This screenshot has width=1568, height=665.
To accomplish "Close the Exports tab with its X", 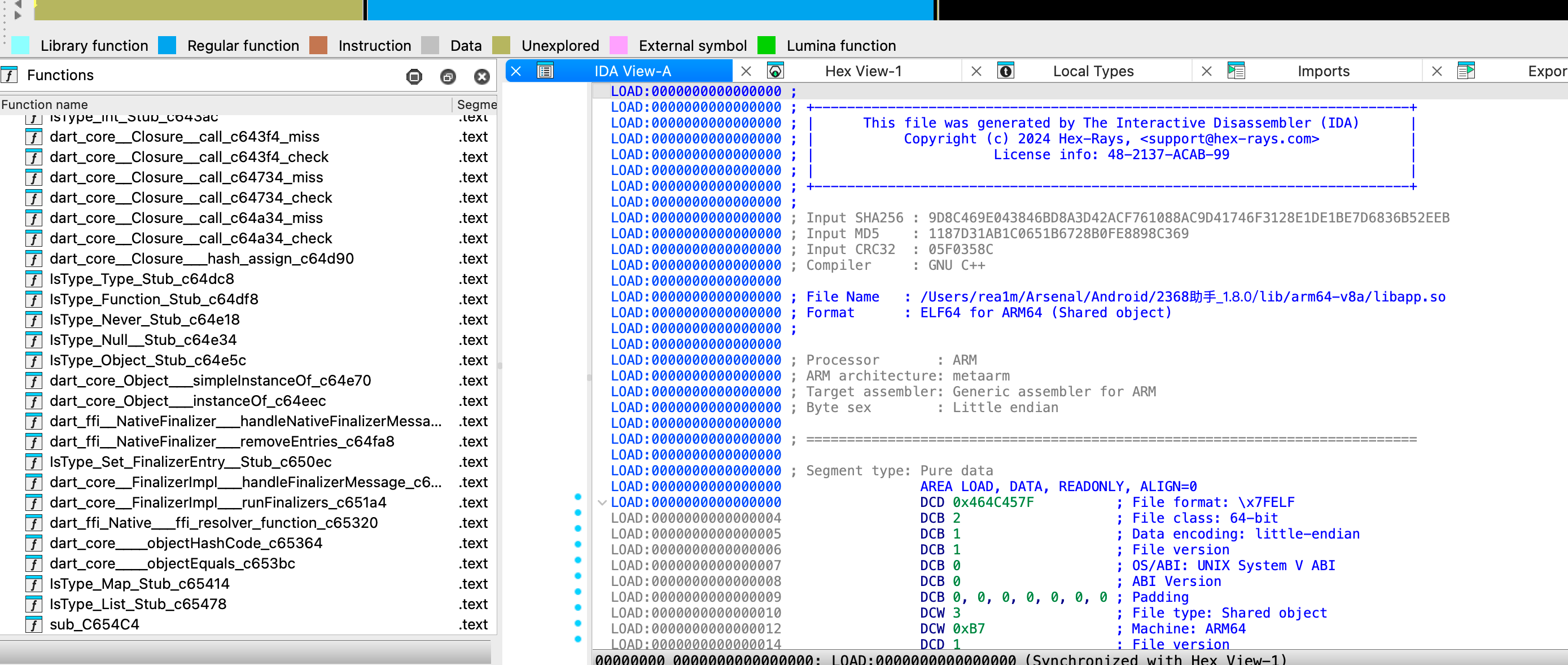I will pyautogui.click(x=1436, y=71).
